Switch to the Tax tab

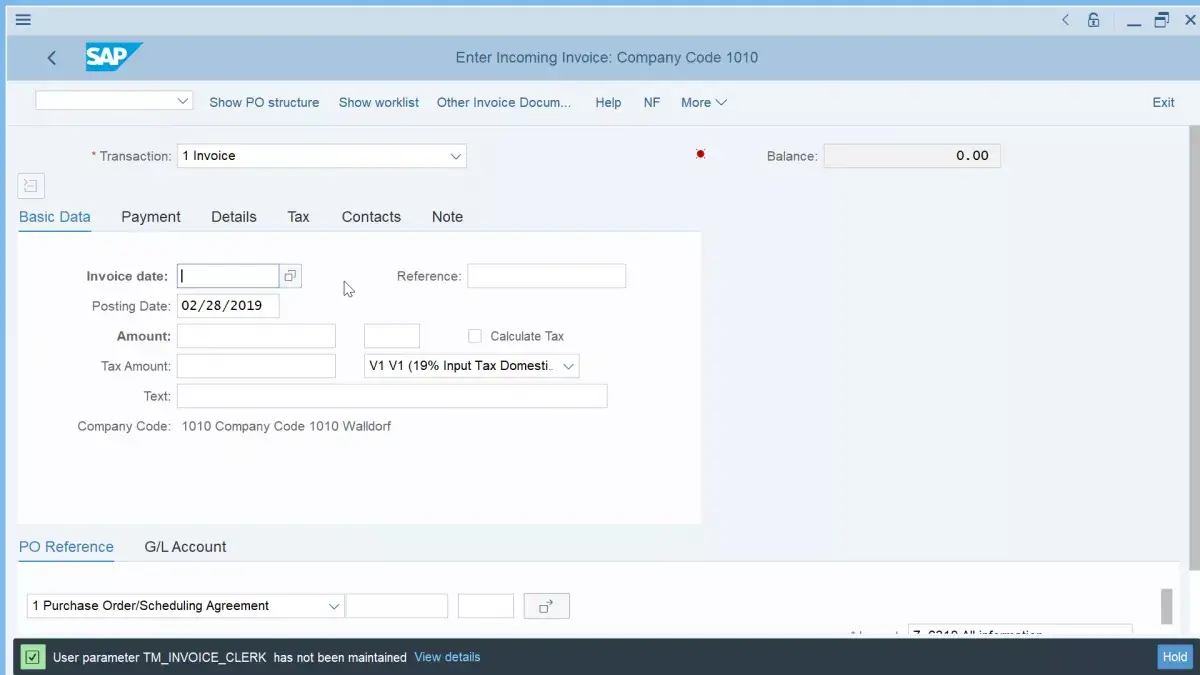click(x=299, y=217)
